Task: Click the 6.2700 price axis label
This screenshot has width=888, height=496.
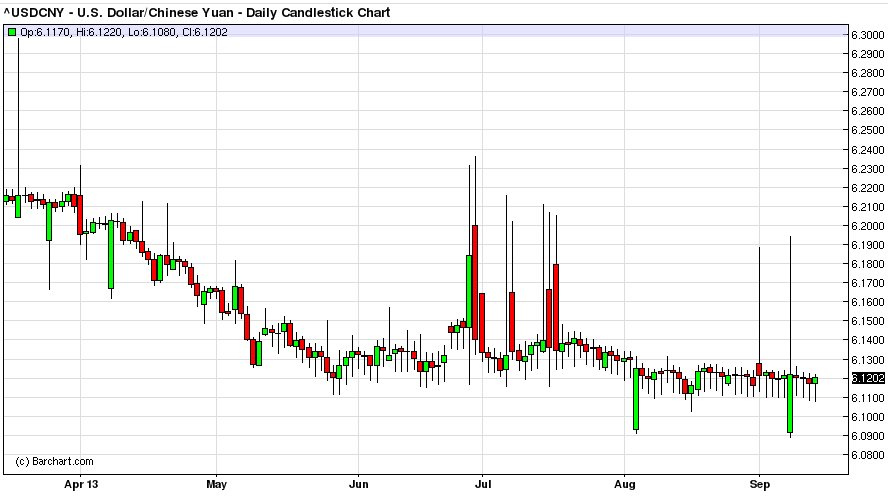Action: coord(868,92)
